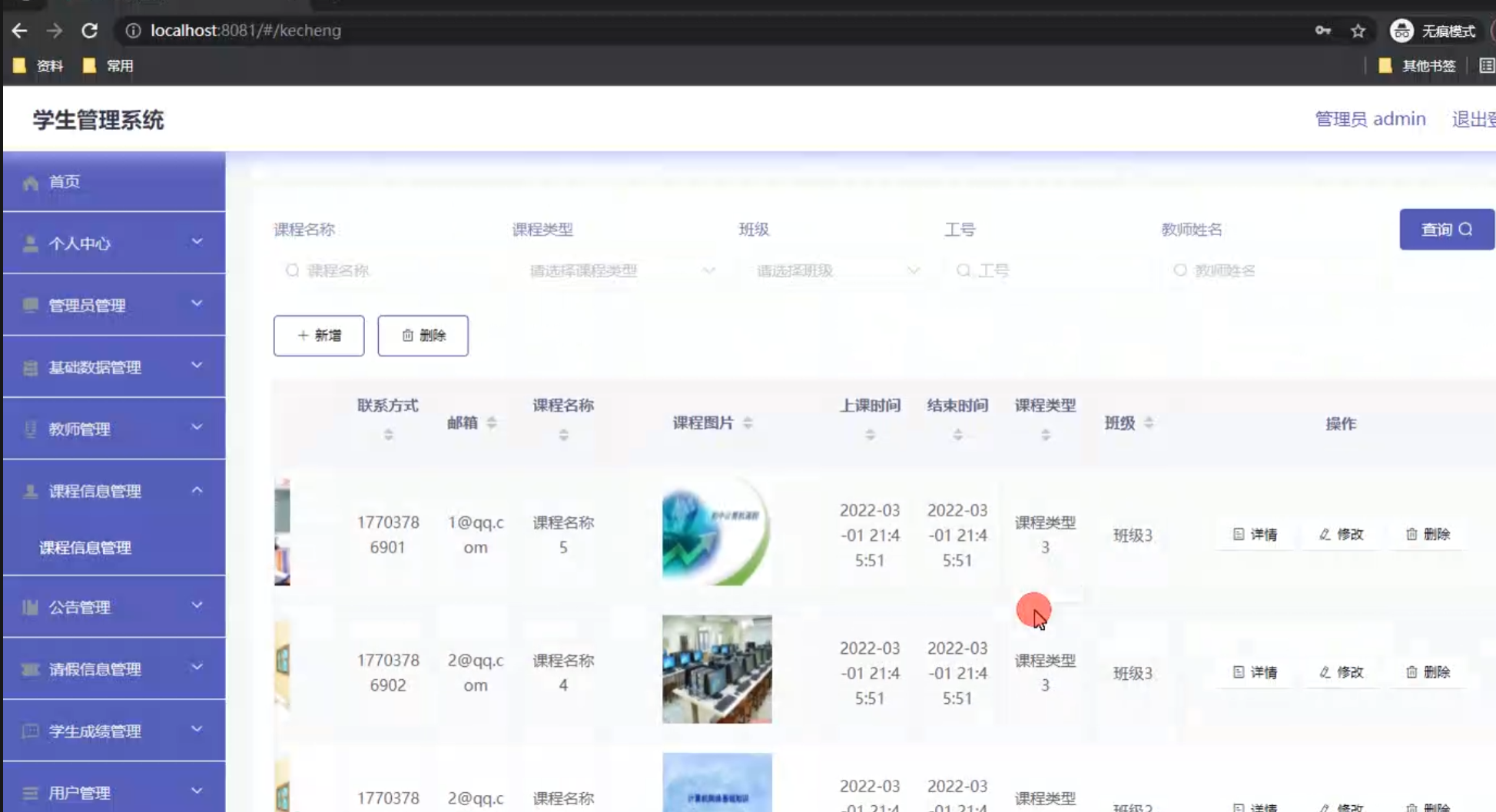The height and width of the screenshot is (812, 1496).
Task: Toggle sorting on the 邮箱 column
Action: point(493,423)
